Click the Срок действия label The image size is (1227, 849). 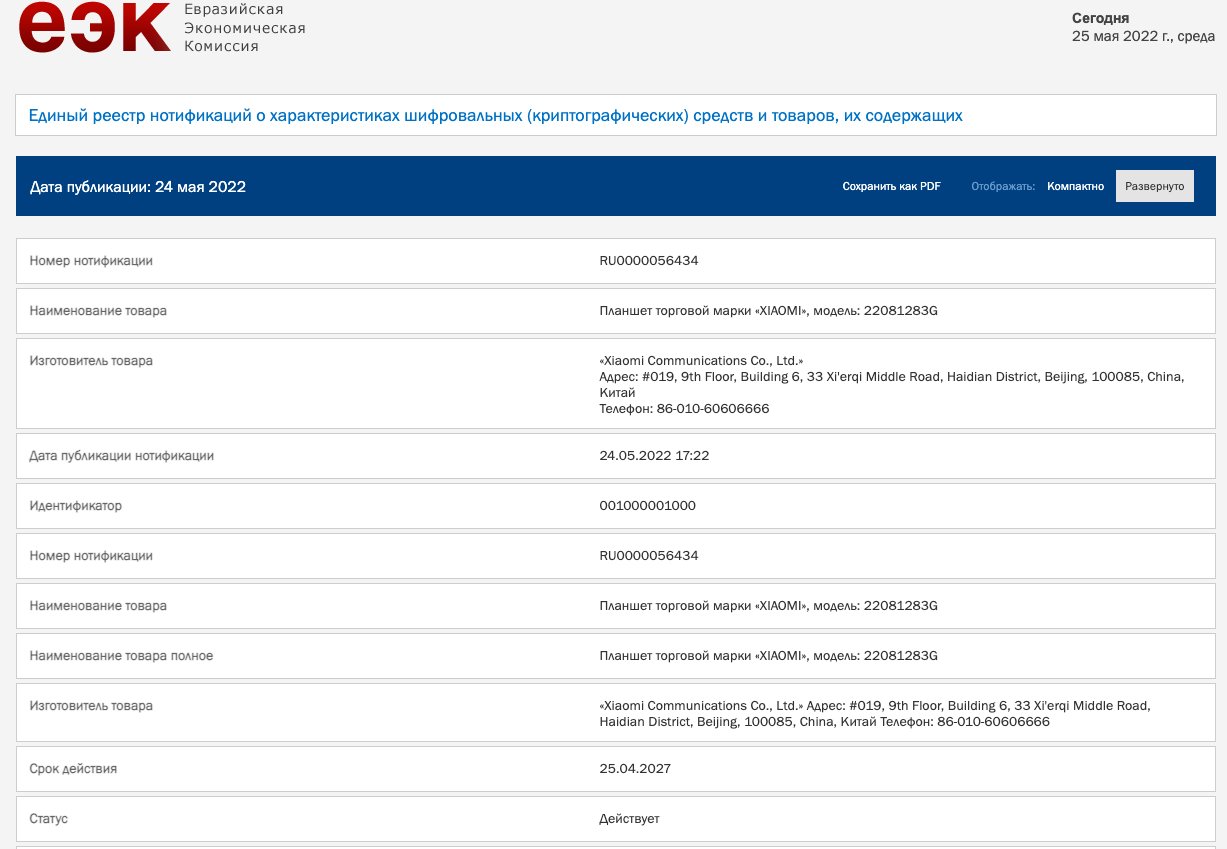point(73,769)
